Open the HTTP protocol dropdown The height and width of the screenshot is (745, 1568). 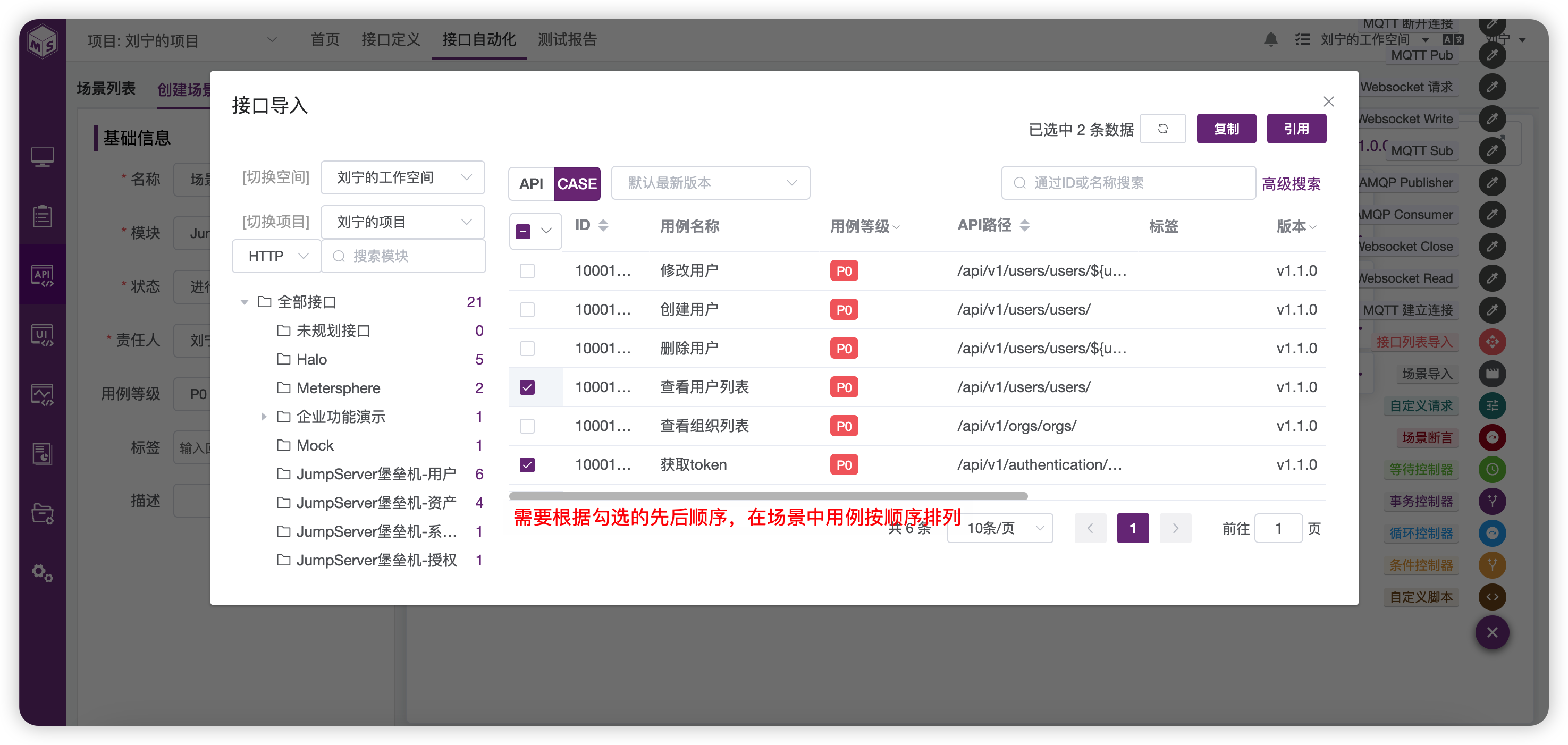coord(276,256)
